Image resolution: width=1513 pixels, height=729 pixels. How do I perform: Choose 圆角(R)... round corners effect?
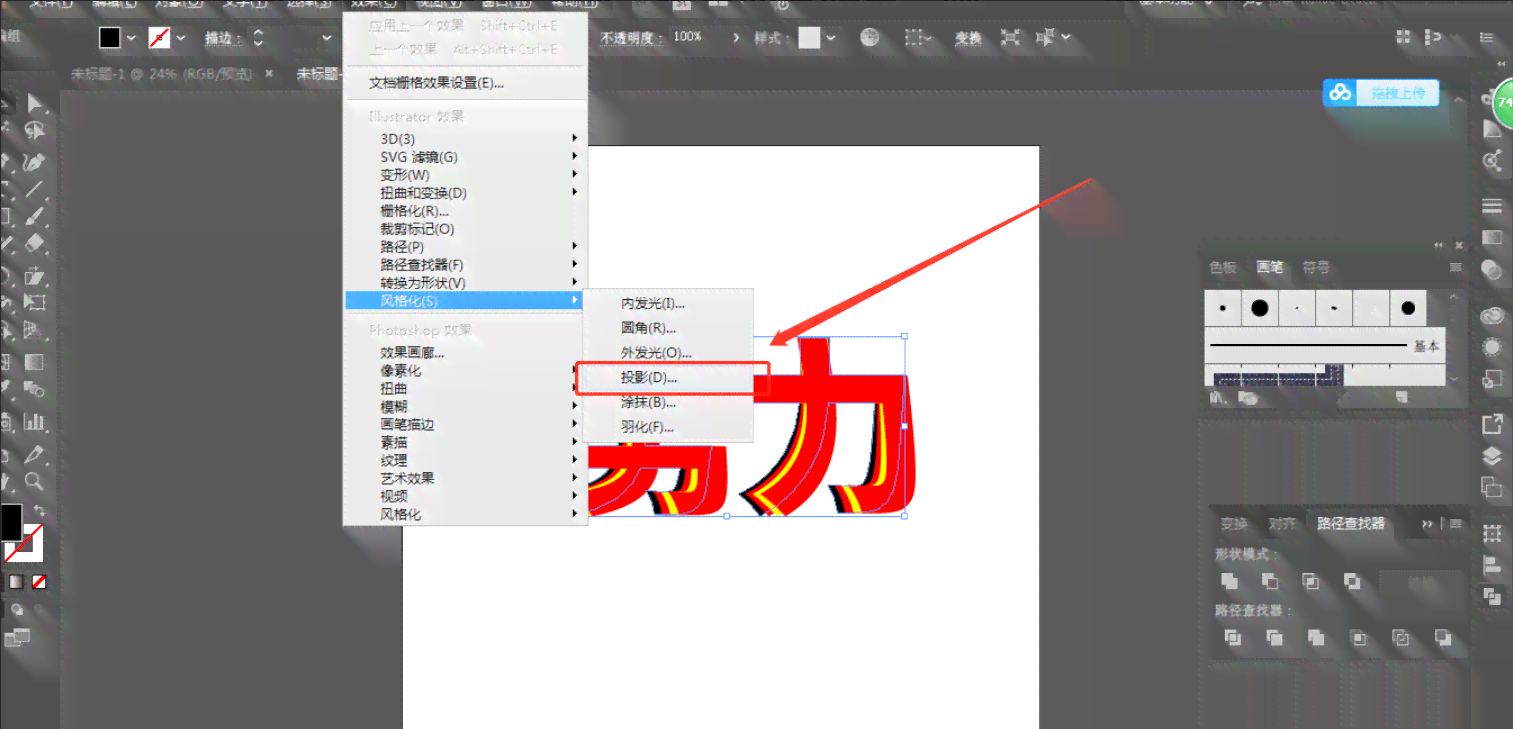[x=668, y=328]
